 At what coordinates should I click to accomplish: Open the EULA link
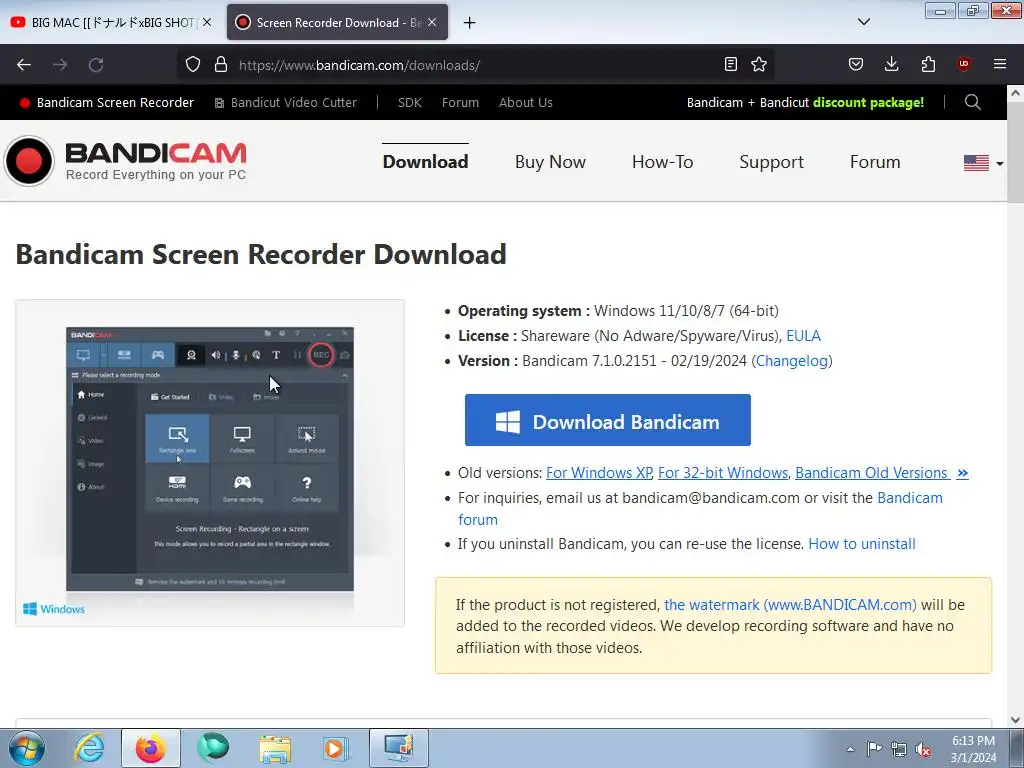coord(803,336)
